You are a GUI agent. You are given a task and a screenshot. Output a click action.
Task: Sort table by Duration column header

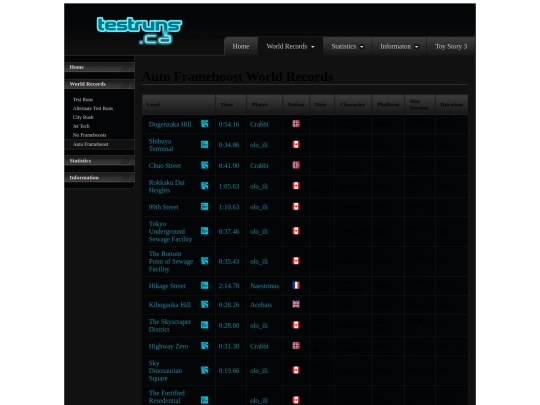[x=451, y=105]
